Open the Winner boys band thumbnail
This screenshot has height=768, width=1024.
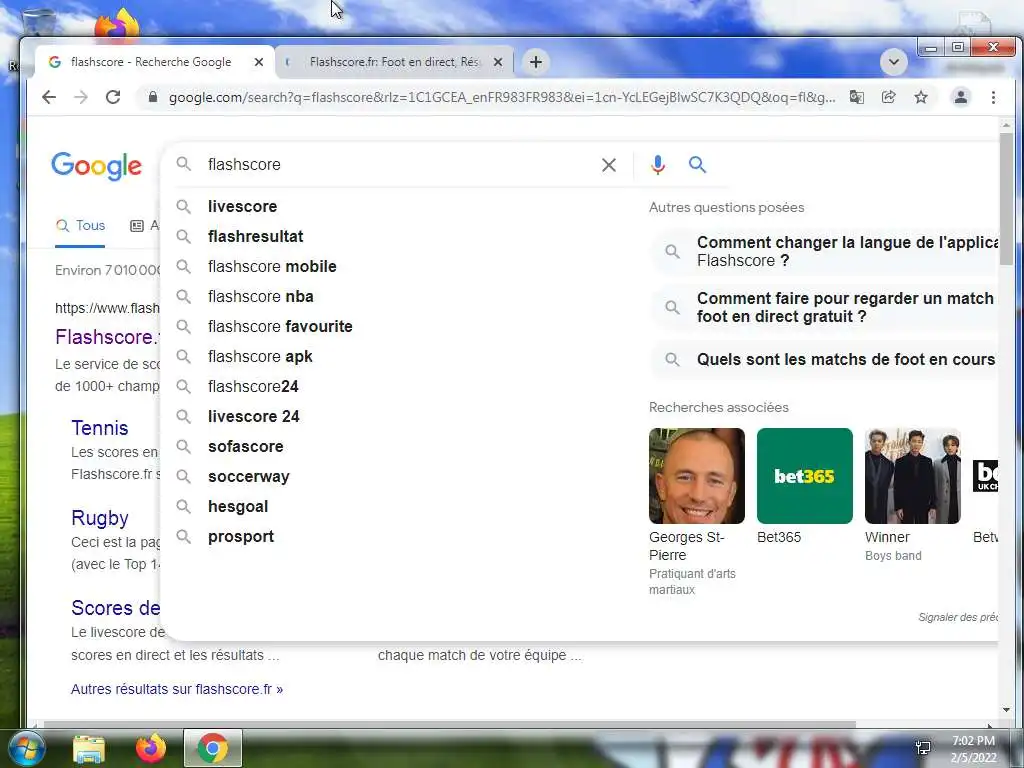click(912, 476)
